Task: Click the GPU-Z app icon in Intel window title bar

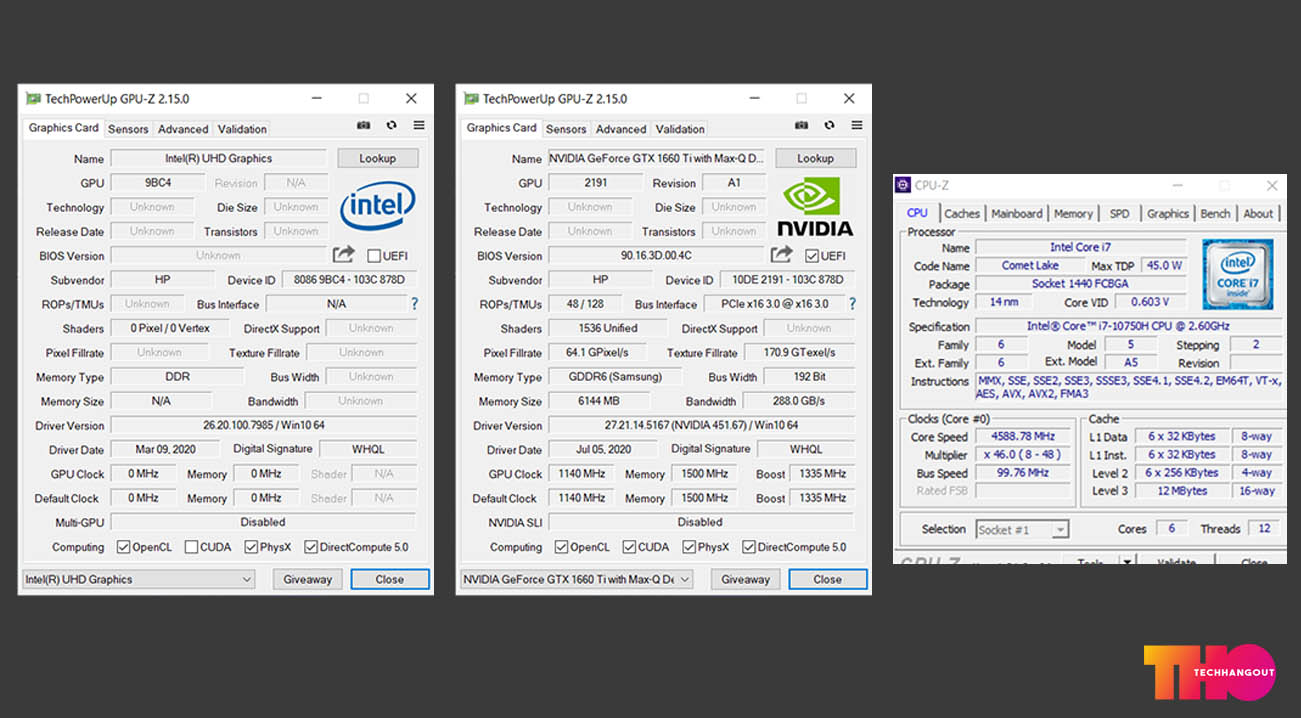Action: pyautogui.click(x=34, y=99)
